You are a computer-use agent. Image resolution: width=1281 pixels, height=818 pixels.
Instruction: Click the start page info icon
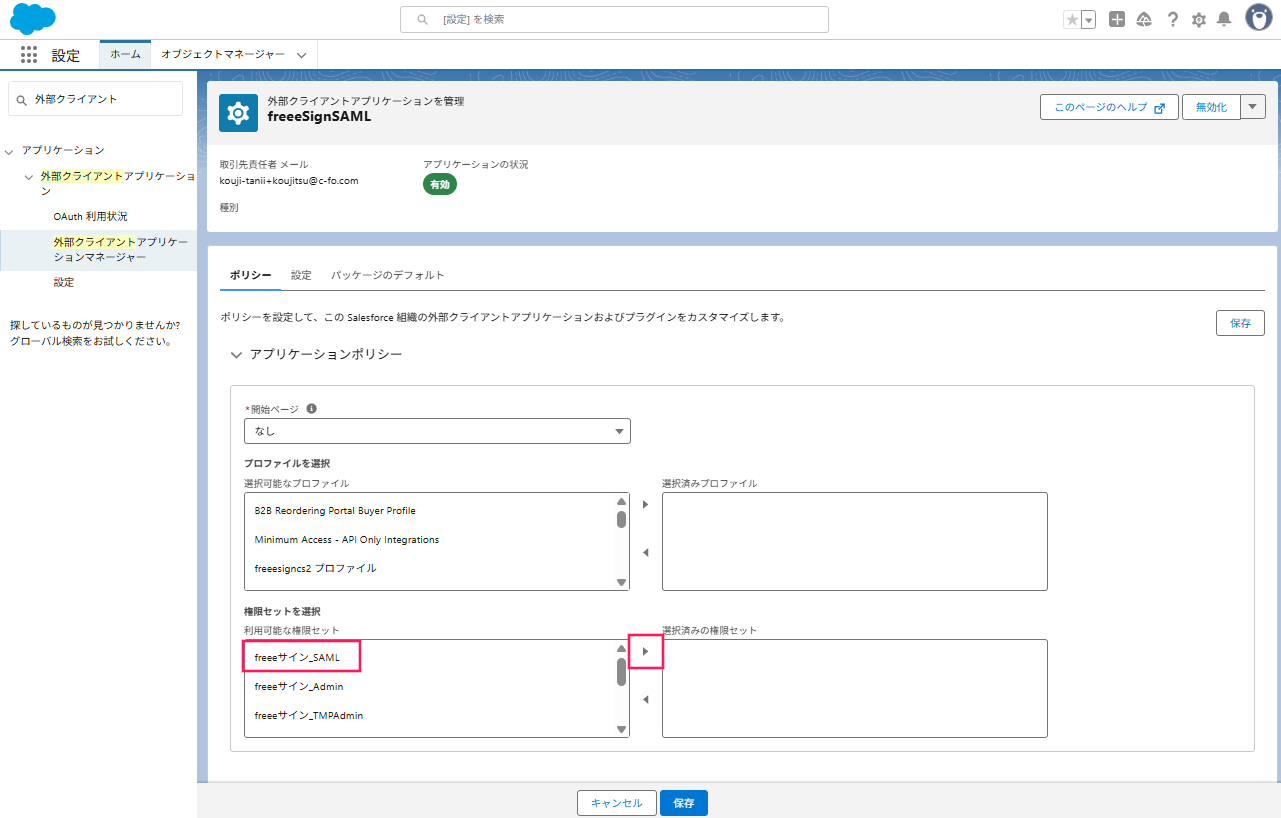[311, 409]
